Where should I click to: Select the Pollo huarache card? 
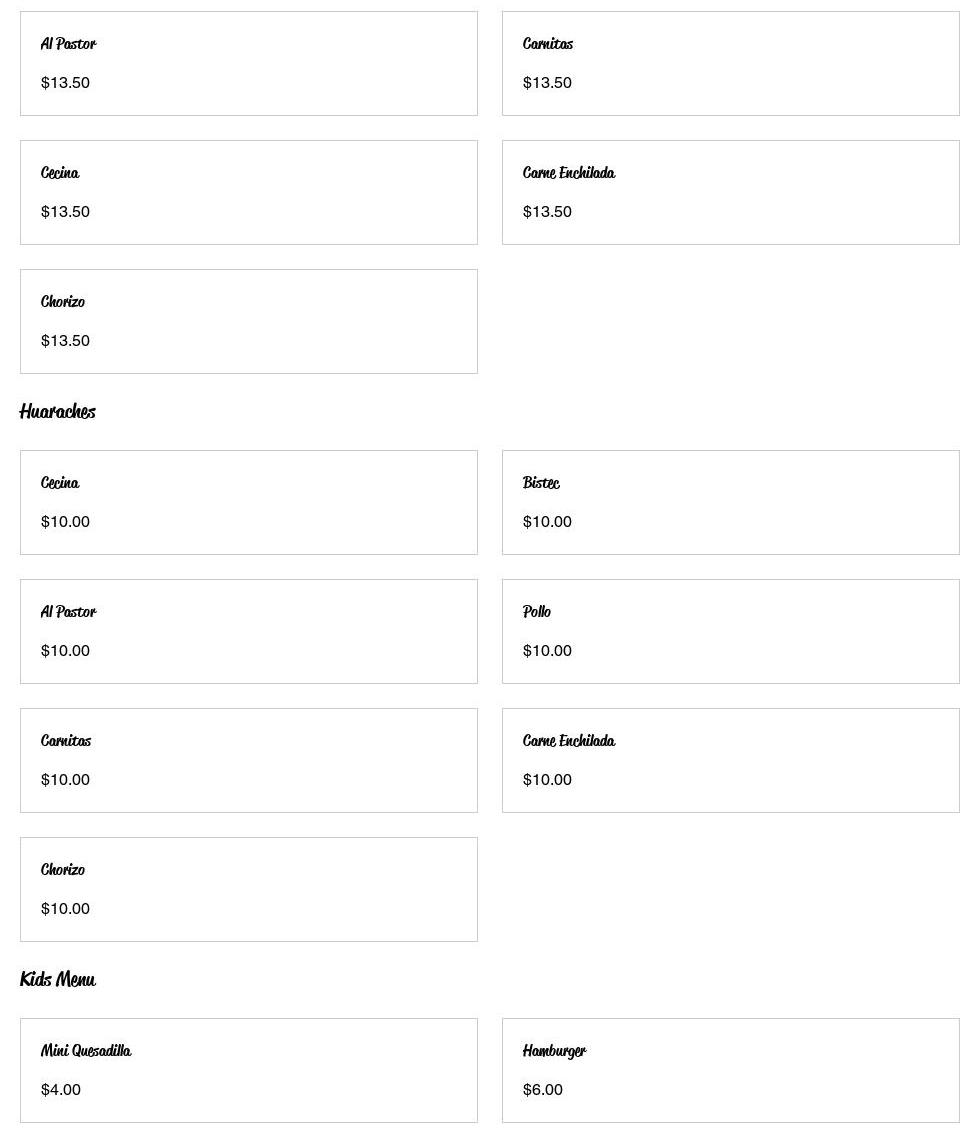730,631
